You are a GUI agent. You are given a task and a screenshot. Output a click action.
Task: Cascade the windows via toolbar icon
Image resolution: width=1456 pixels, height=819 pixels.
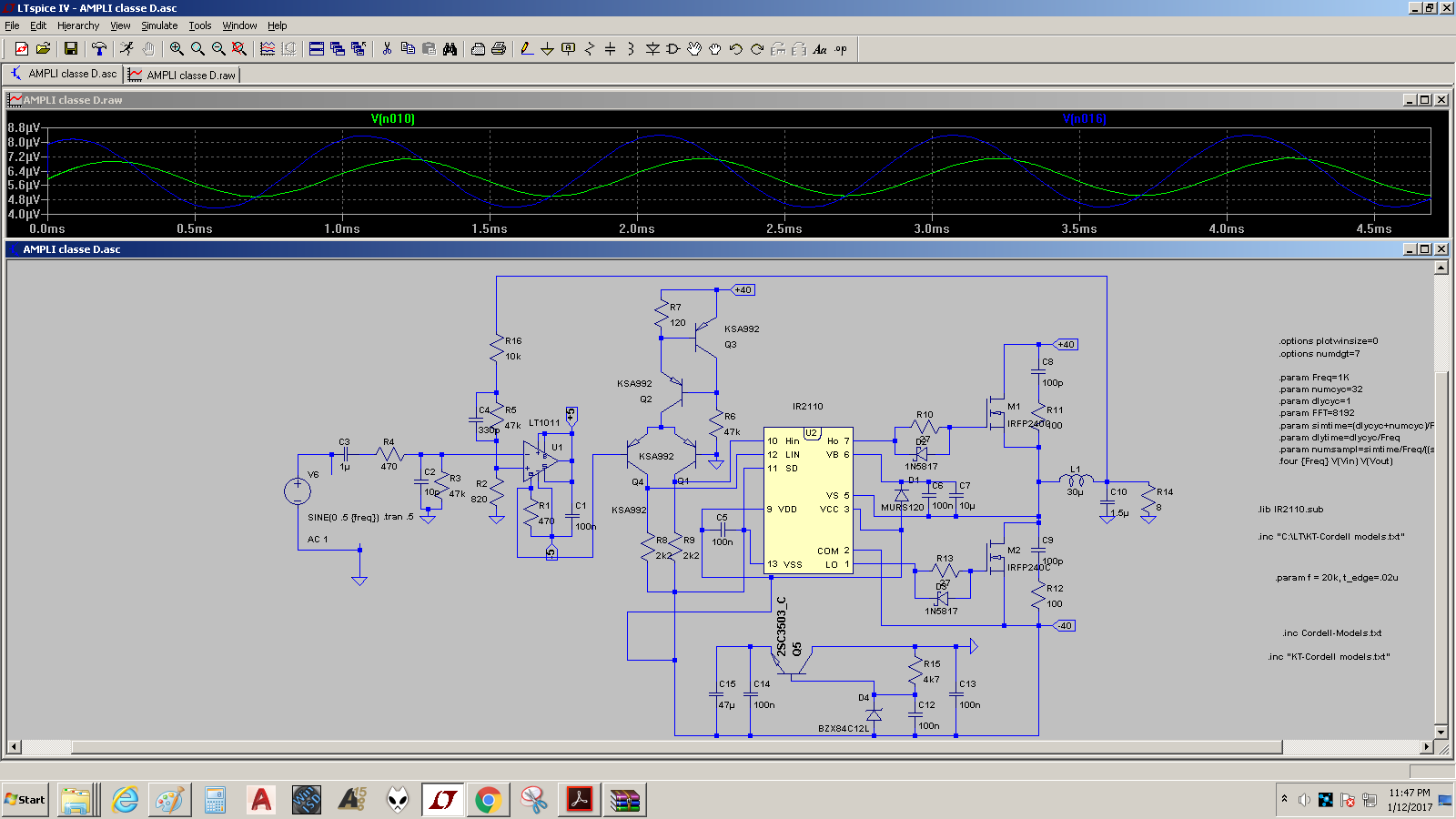click(338, 49)
